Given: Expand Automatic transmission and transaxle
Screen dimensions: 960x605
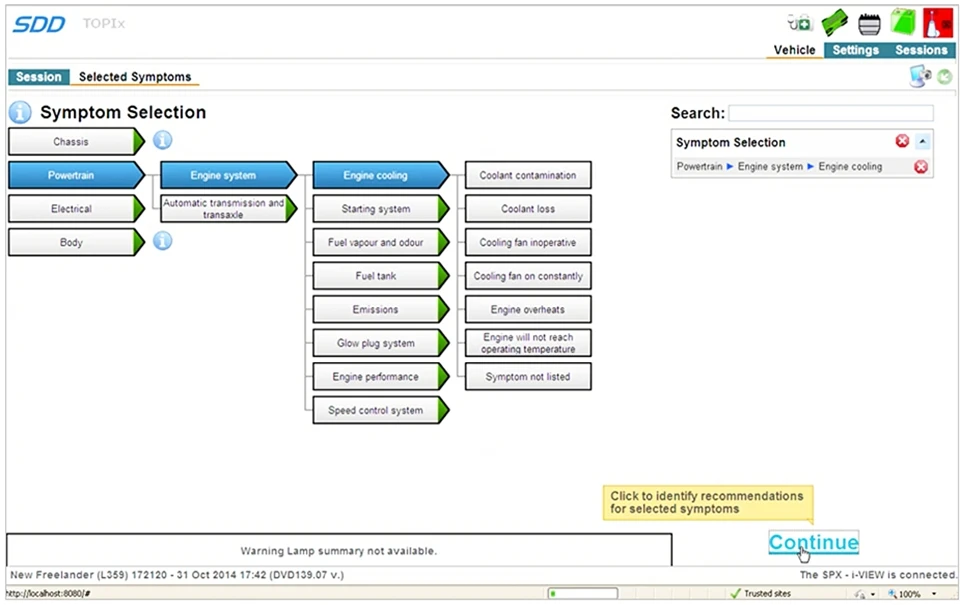Looking at the screenshot, I should (228, 209).
